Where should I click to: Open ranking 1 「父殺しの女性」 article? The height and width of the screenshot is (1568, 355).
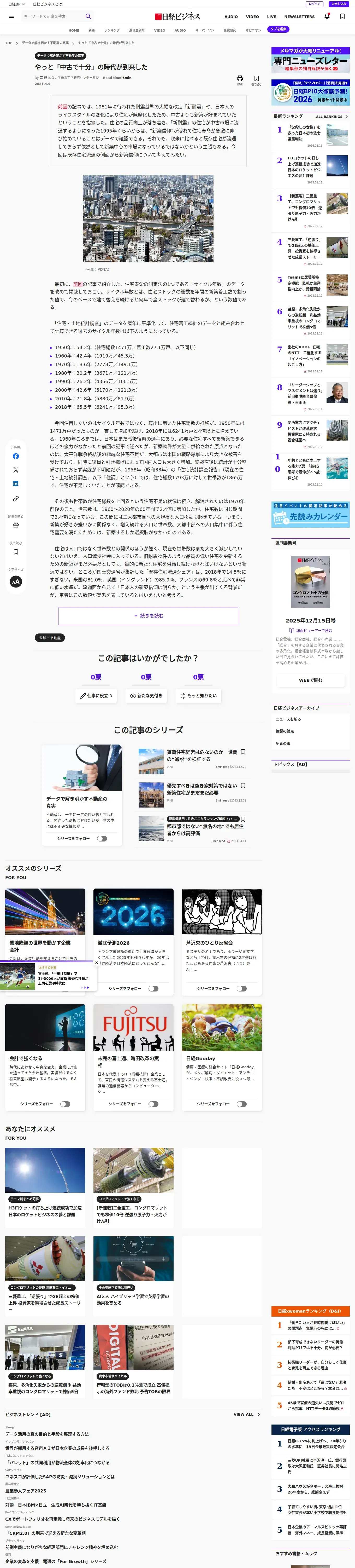305,133
